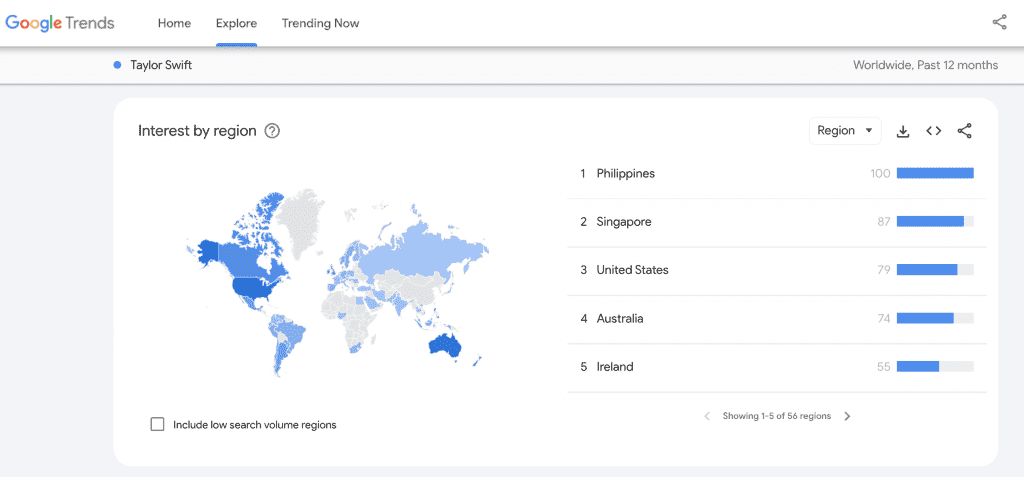
Task: Click the share icon in the top header
Action: [x=999, y=22]
